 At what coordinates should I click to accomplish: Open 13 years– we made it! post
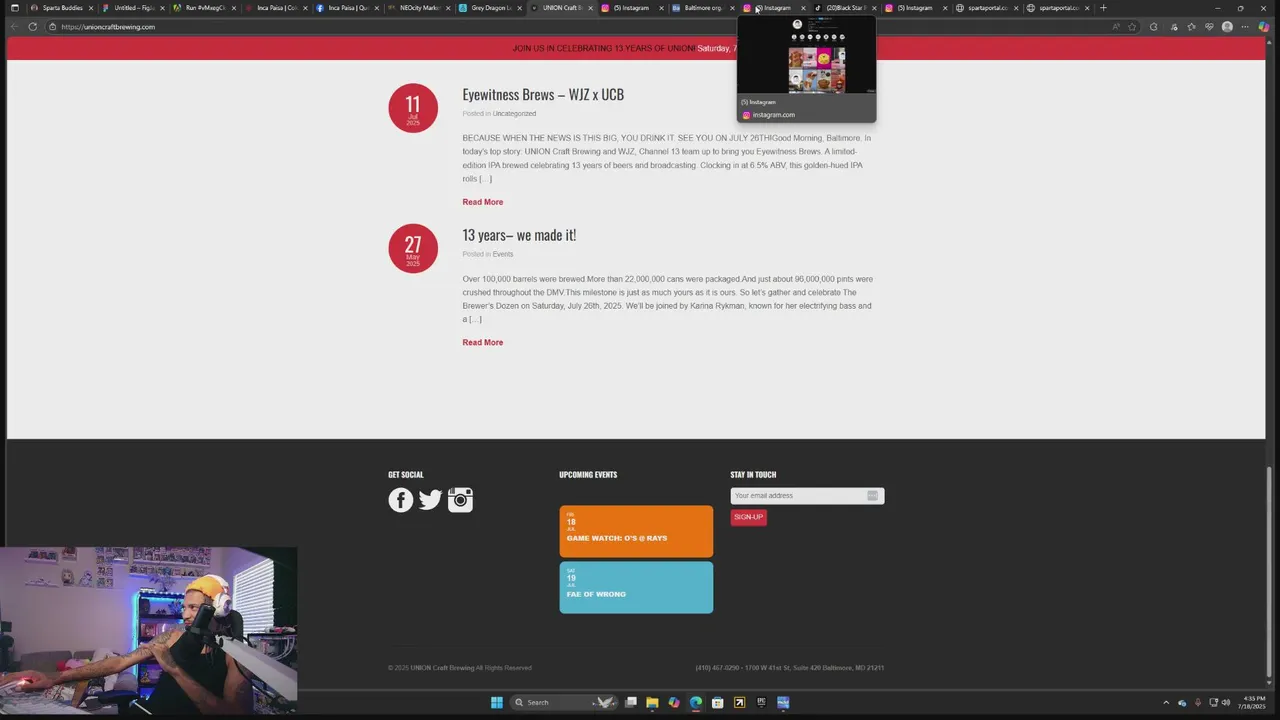click(519, 235)
